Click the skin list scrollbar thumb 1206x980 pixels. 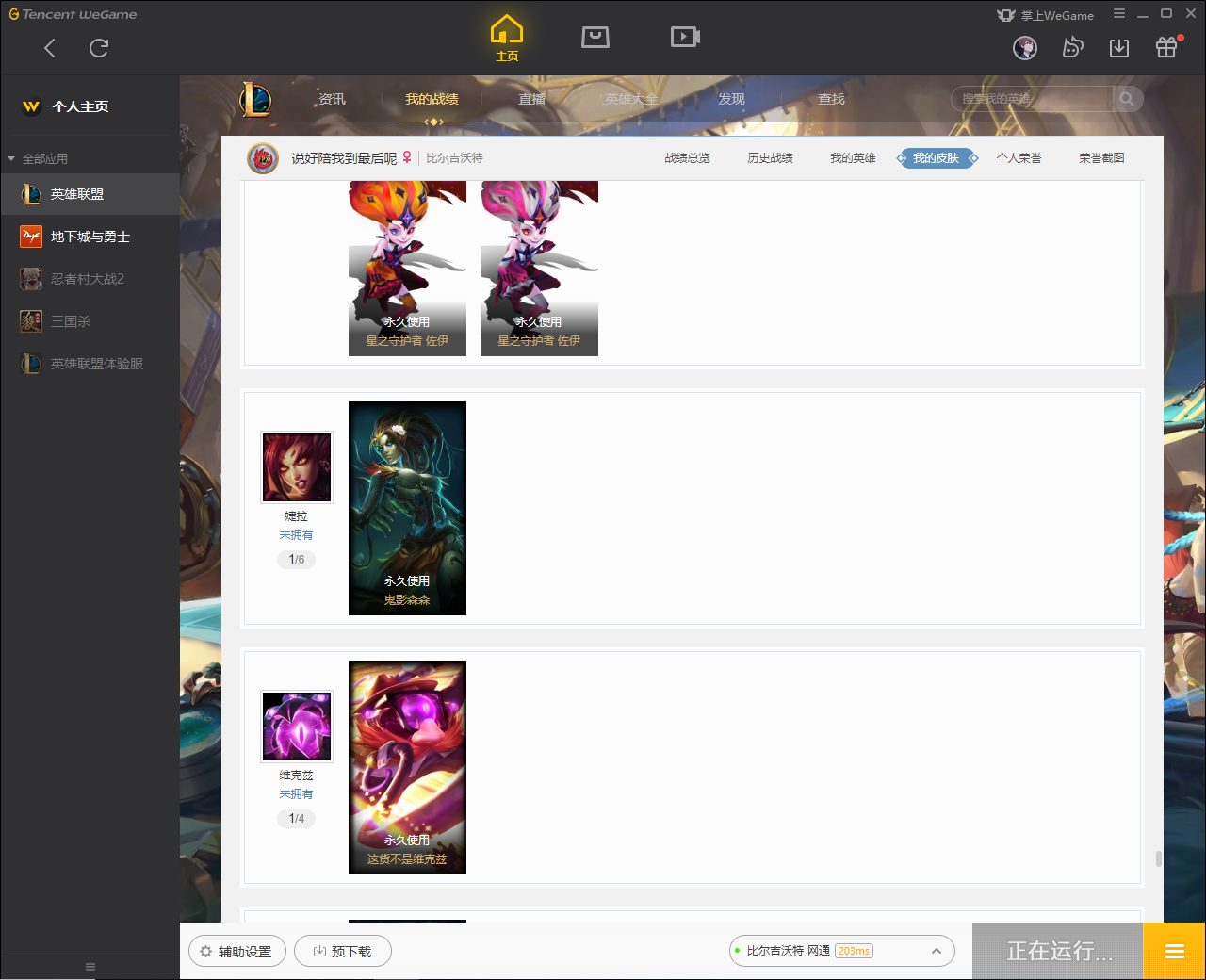[x=1158, y=859]
